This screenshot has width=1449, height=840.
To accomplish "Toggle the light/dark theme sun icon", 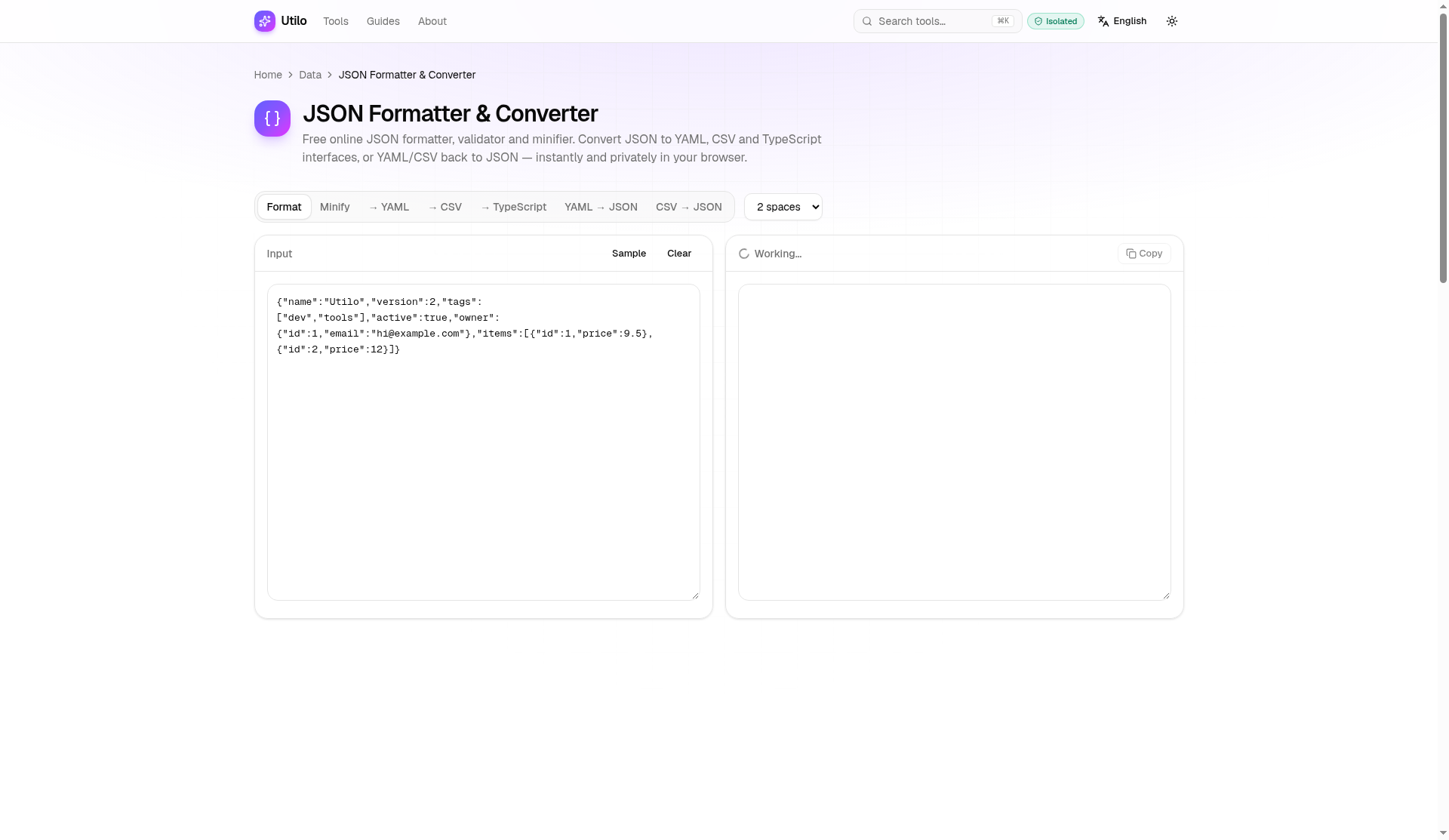I will point(1171,21).
